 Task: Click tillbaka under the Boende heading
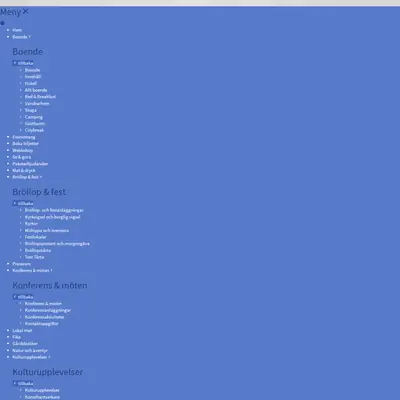tap(23, 63)
